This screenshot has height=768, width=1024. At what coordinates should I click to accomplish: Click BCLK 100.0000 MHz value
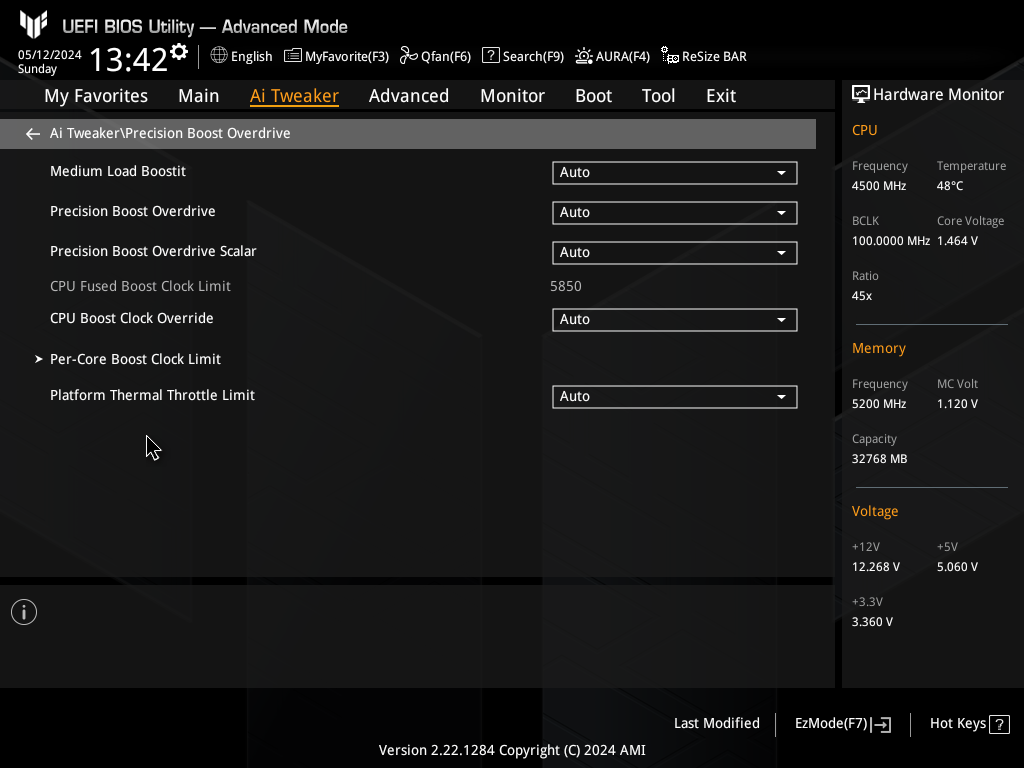tap(891, 241)
